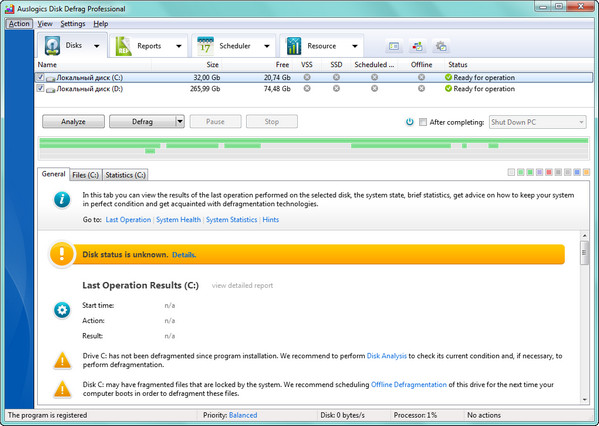Click the Defrag button
Viewport: 599px width, 426px height.
point(142,122)
